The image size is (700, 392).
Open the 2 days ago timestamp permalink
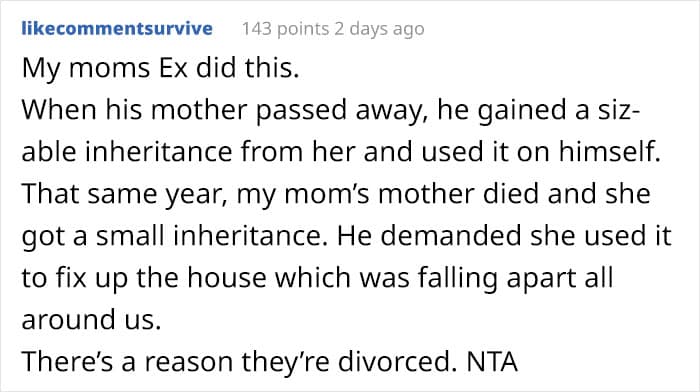pyautogui.click(x=379, y=29)
